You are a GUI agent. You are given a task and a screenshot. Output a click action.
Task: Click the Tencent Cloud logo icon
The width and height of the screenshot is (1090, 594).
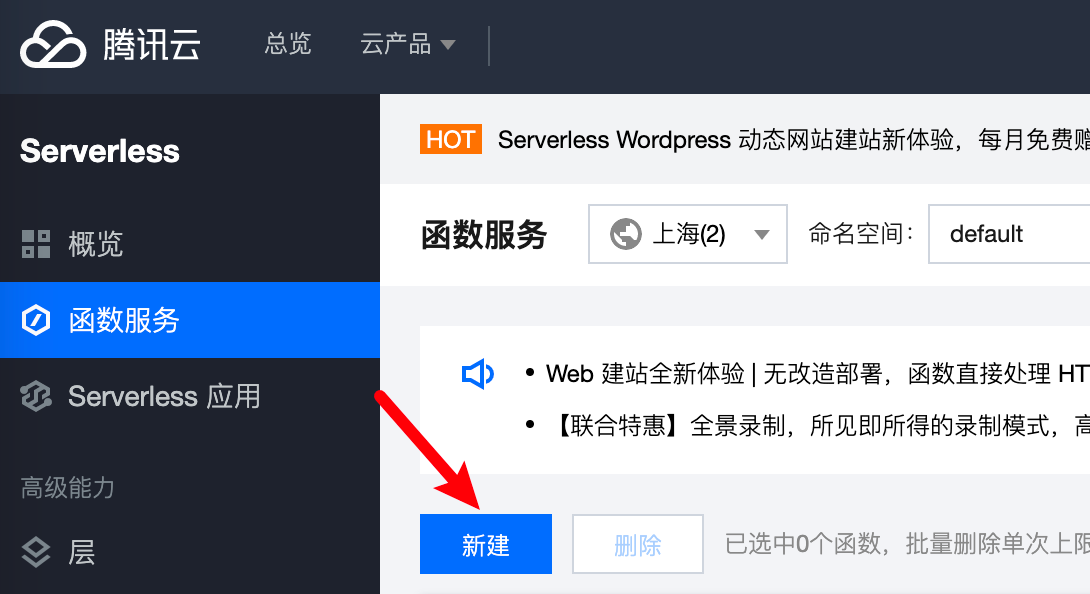53,45
